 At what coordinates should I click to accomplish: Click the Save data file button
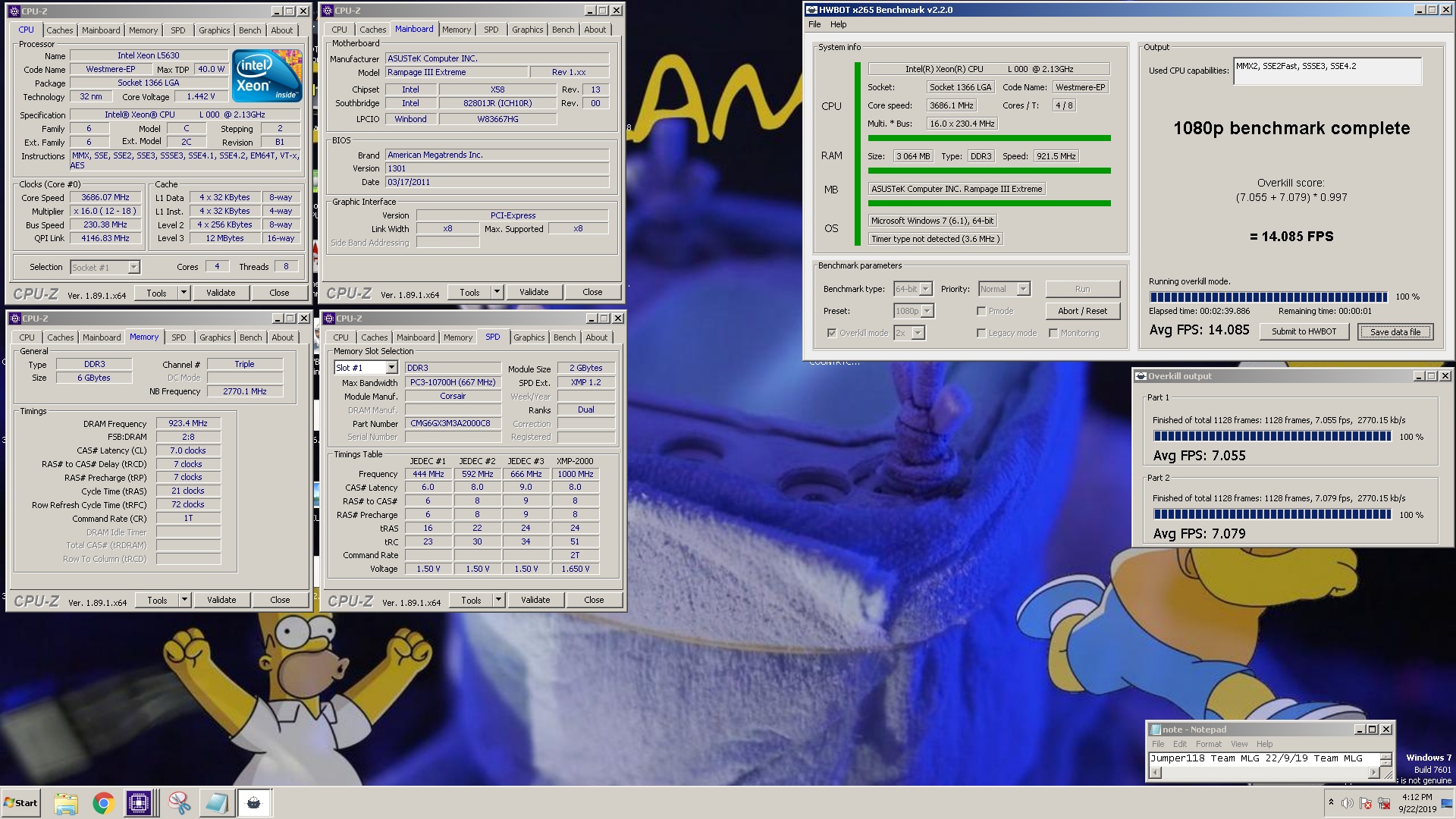pyautogui.click(x=1395, y=331)
